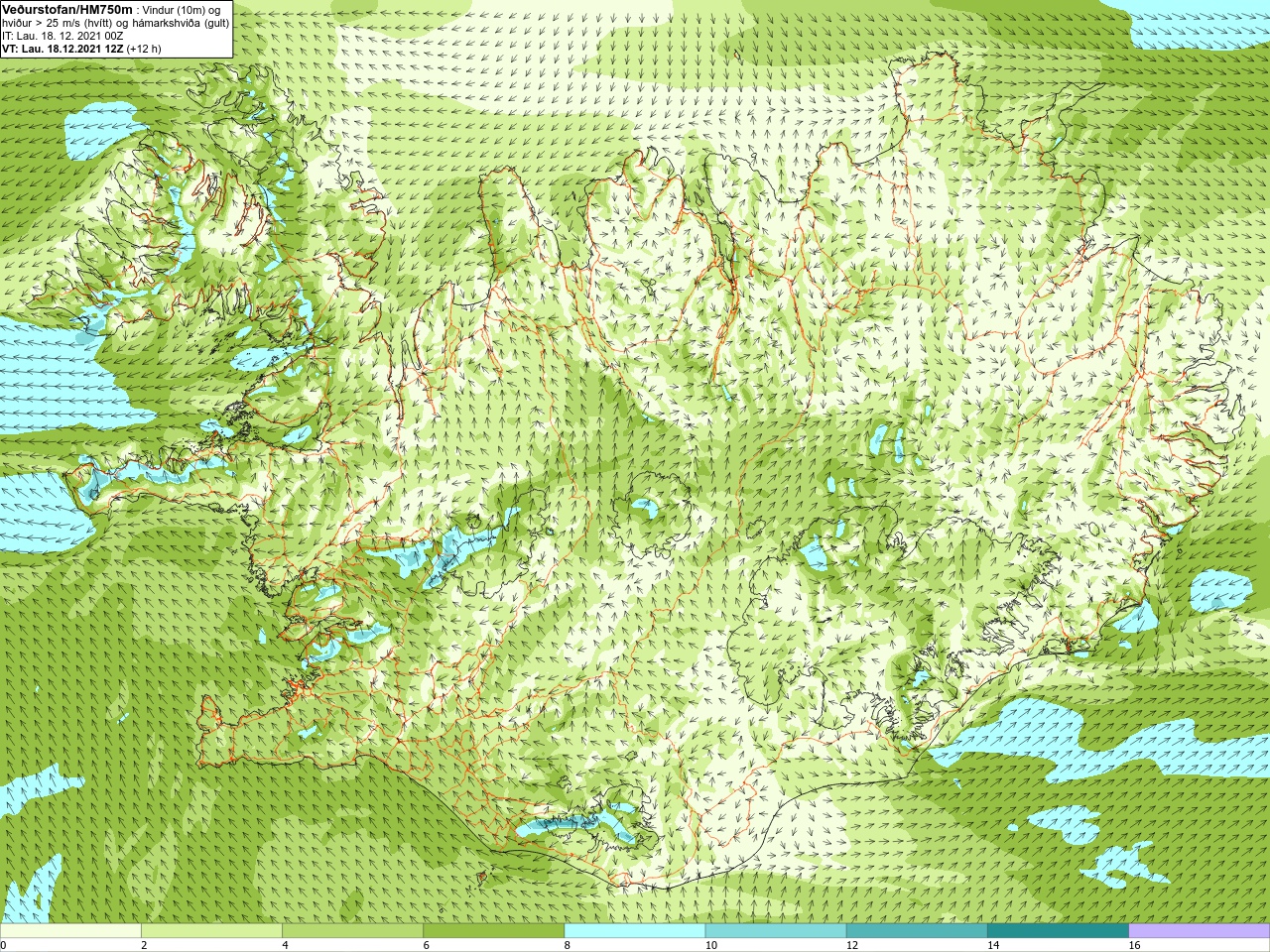The height and width of the screenshot is (952, 1270).
Task: Click the scale label '12'
Action: 852,945
